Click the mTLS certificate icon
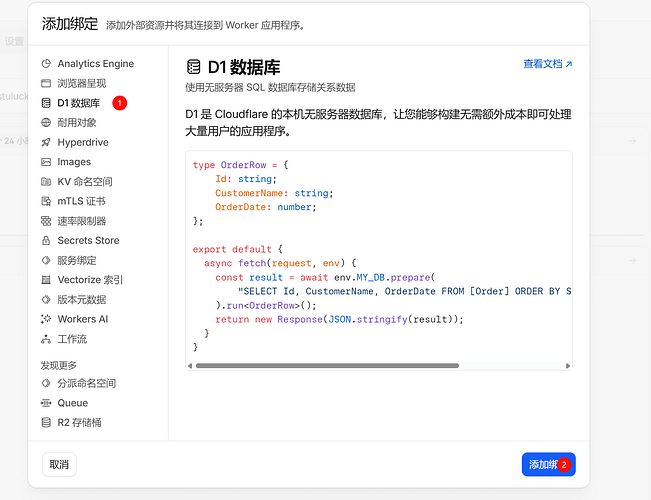This screenshot has width=651, height=500. point(46,201)
